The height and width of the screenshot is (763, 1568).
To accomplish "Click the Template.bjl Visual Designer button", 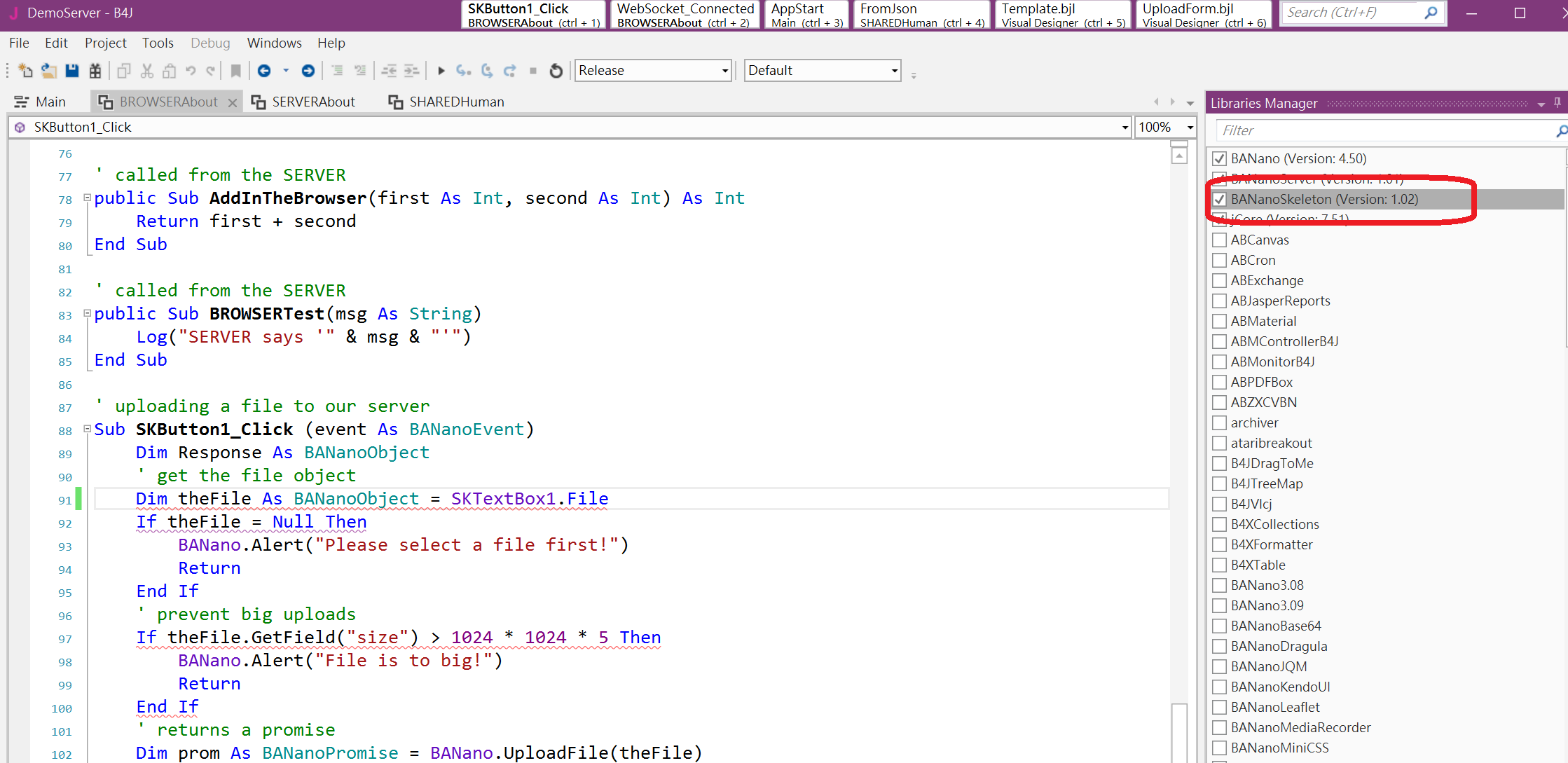I will (x=1063, y=15).
